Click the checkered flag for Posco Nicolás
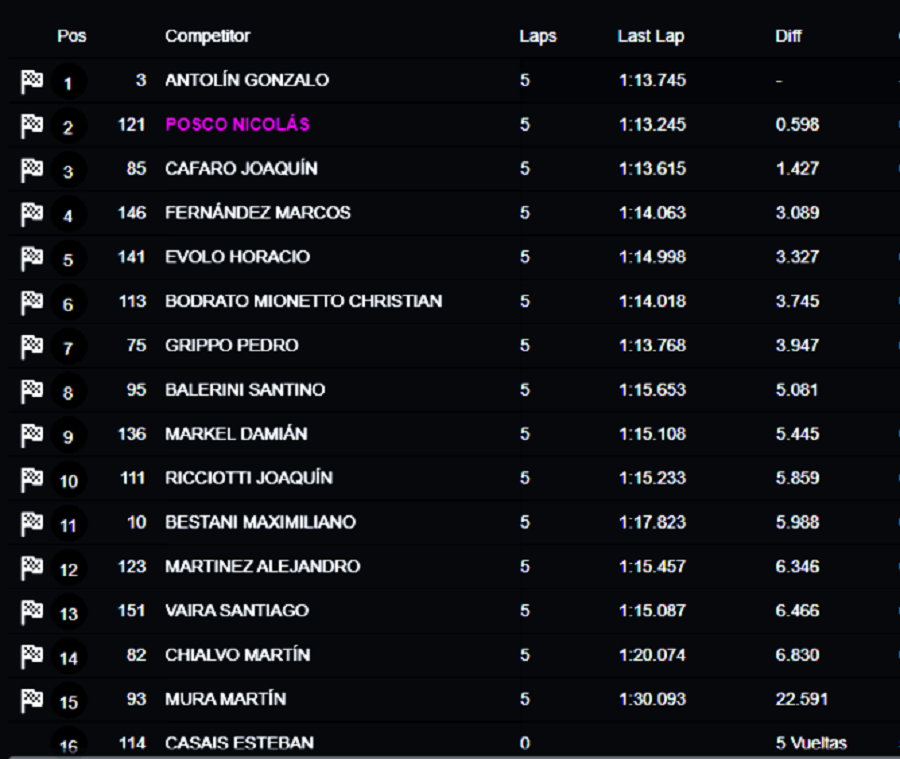 pyautogui.click(x=32, y=125)
